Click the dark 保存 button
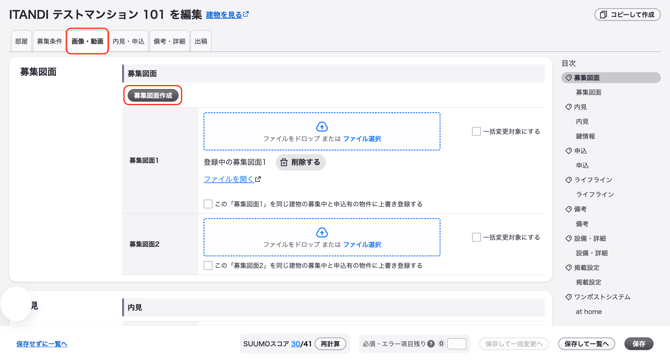The height and width of the screenshot is (362, 670). 639,344
